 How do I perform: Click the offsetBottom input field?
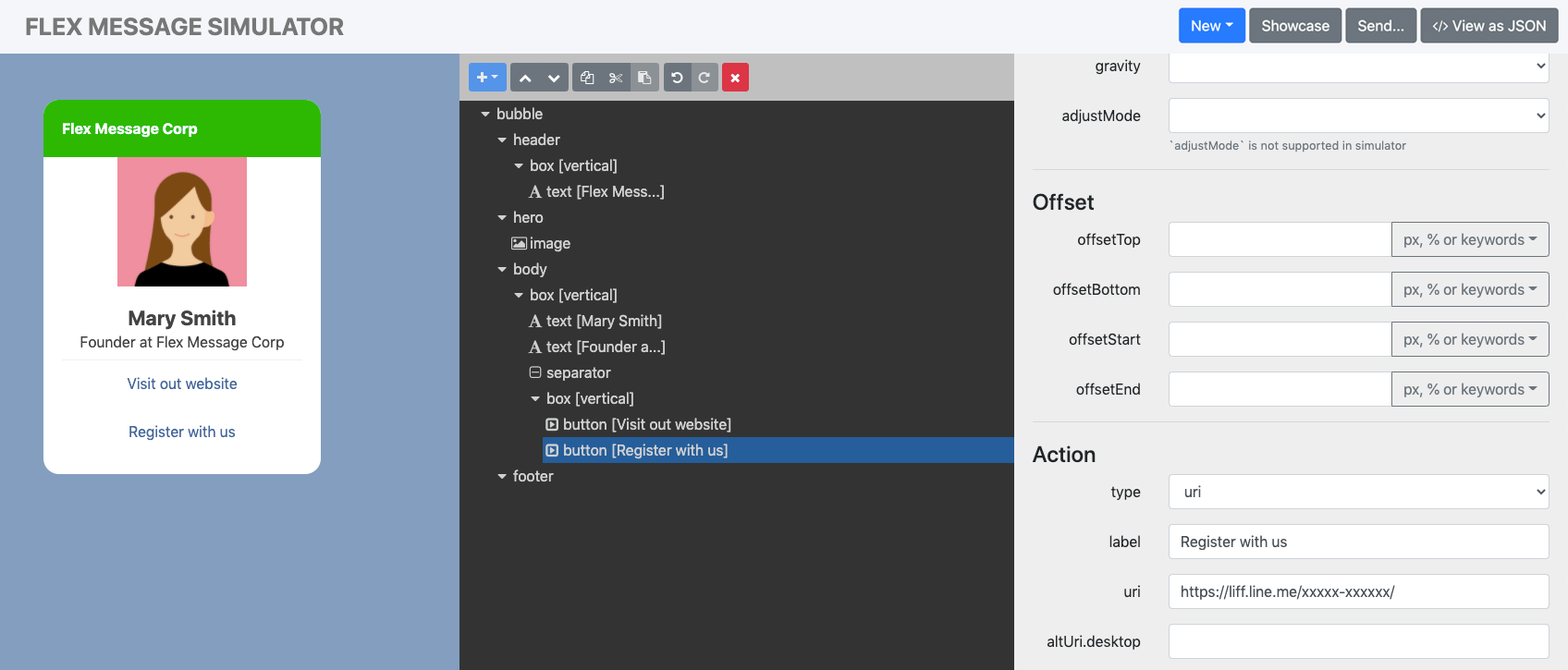1280,289
